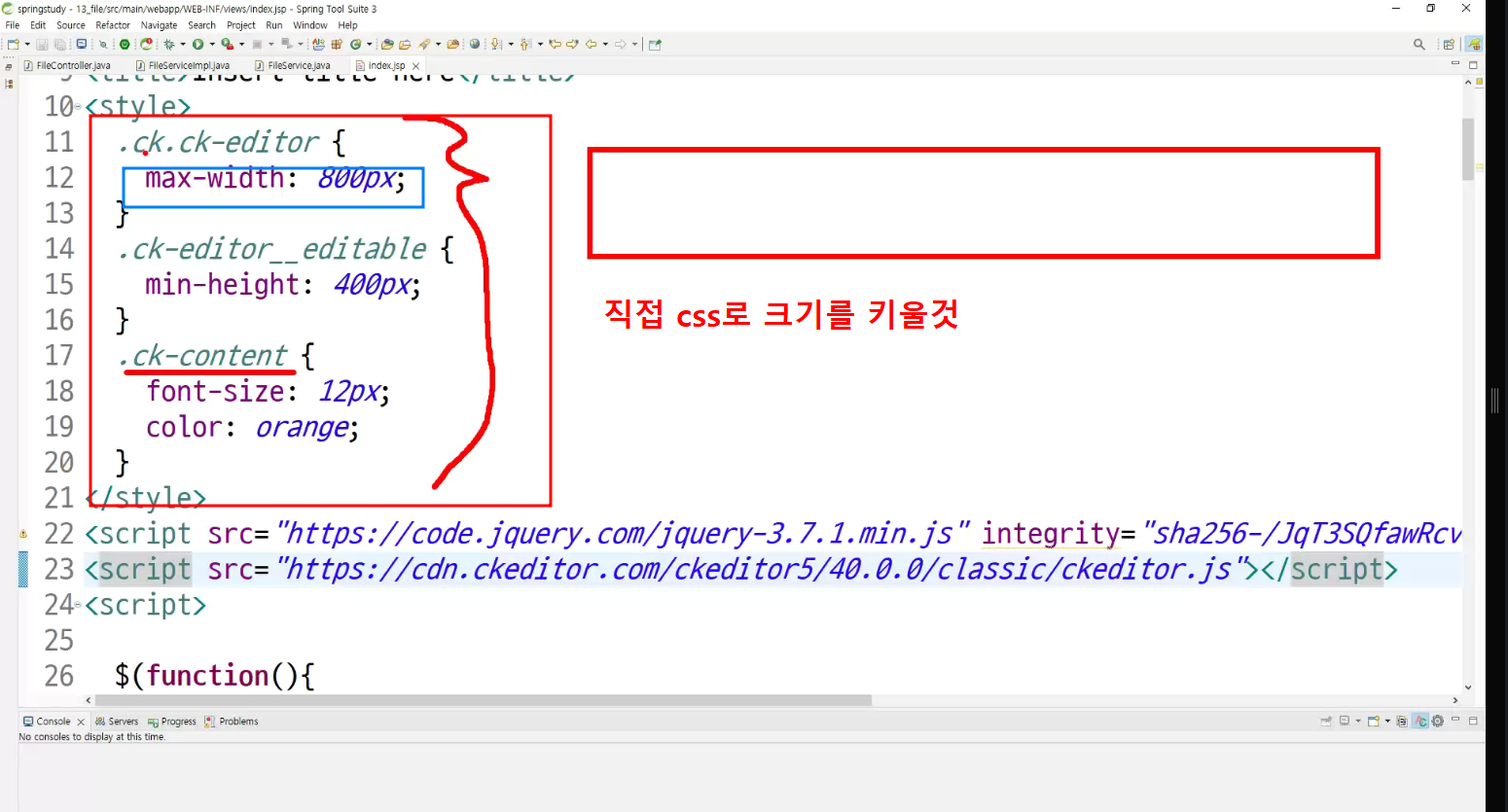Click the Open Type toolbar icon
Screen dimensions: 1508x812
click(387, 44)
